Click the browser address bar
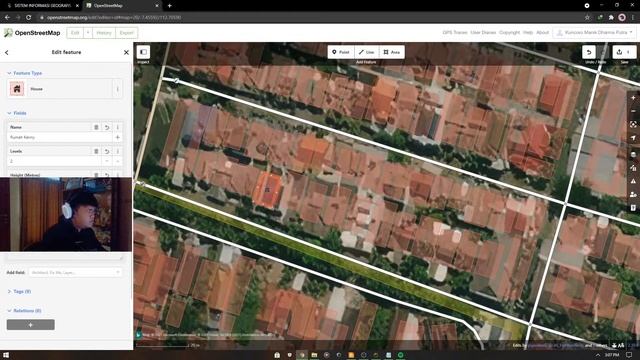Screen dimensions: 640x360 (310, 18)
